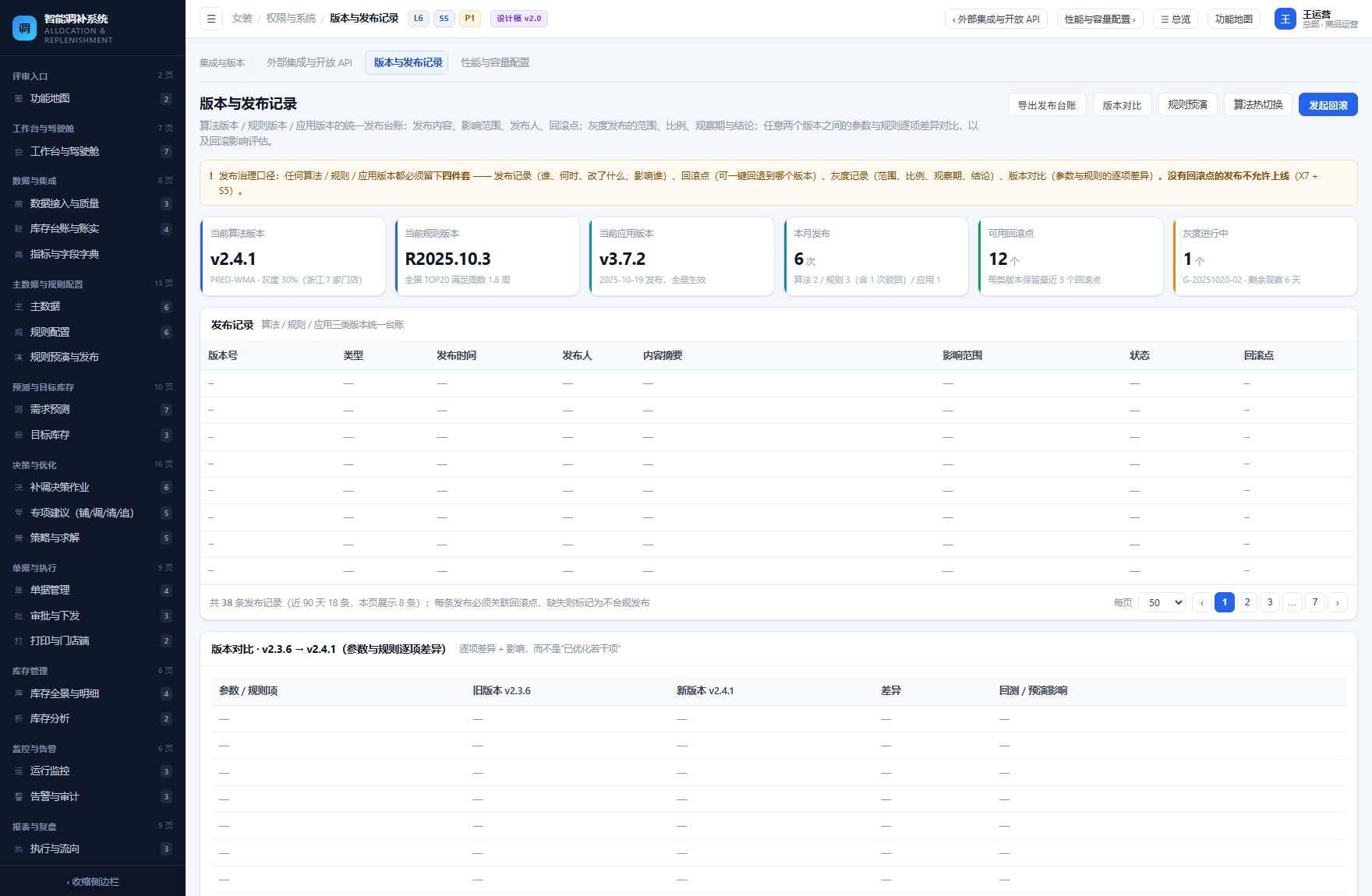Select page 2 in pagination
Viewport: 1372px width, 896px height.
1247,602
